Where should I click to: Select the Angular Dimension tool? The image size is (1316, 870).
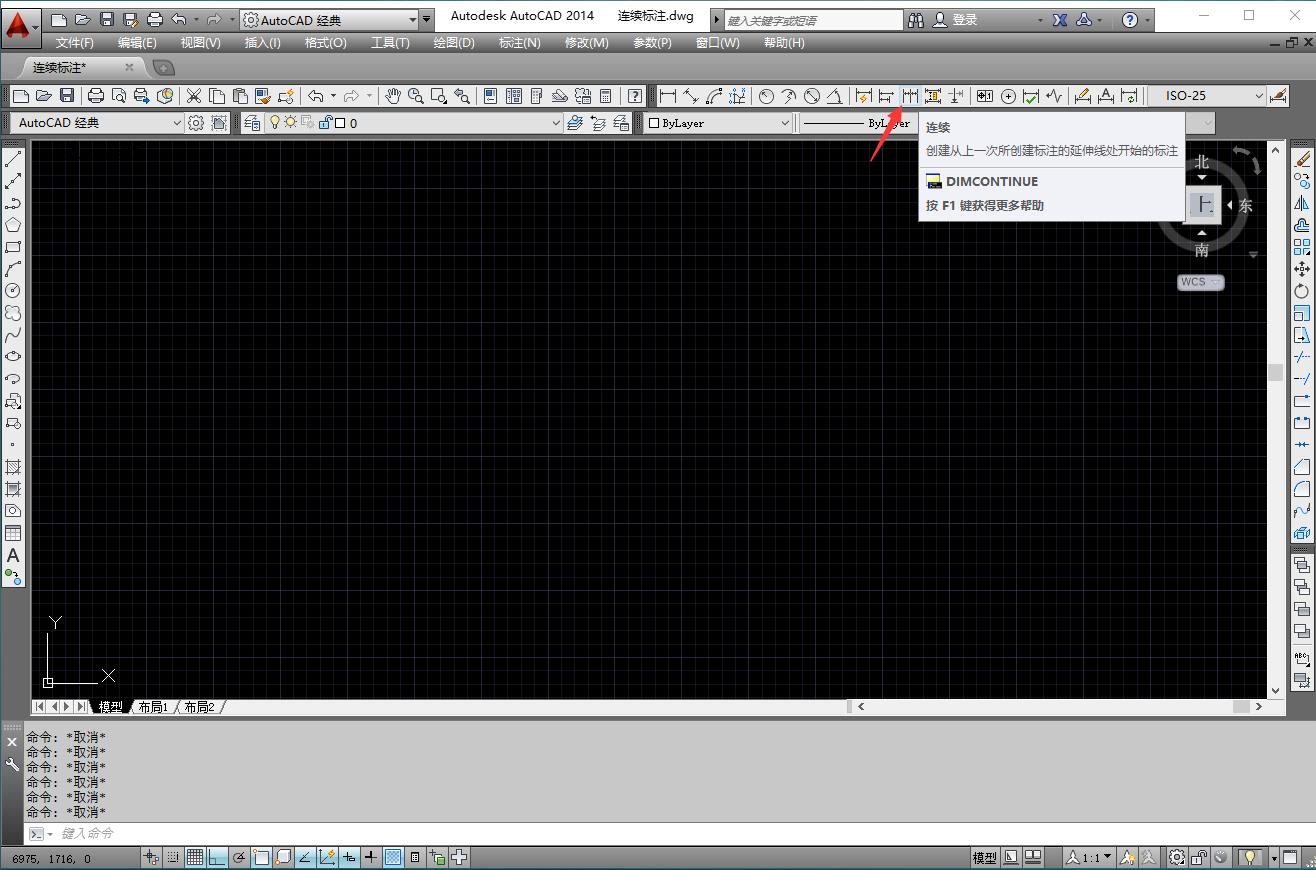coord(835,96)
